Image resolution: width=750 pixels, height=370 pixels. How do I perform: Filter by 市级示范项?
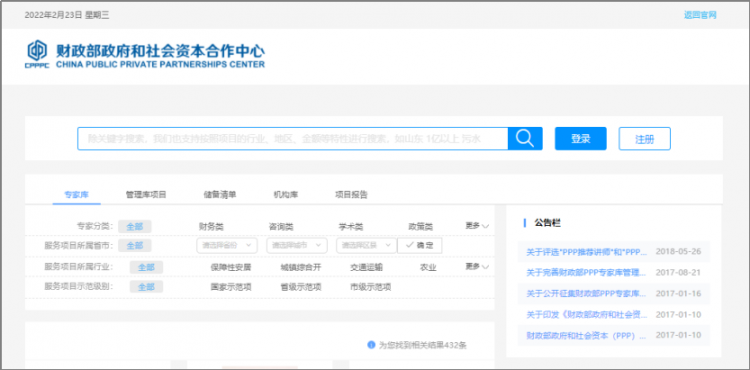371,287
